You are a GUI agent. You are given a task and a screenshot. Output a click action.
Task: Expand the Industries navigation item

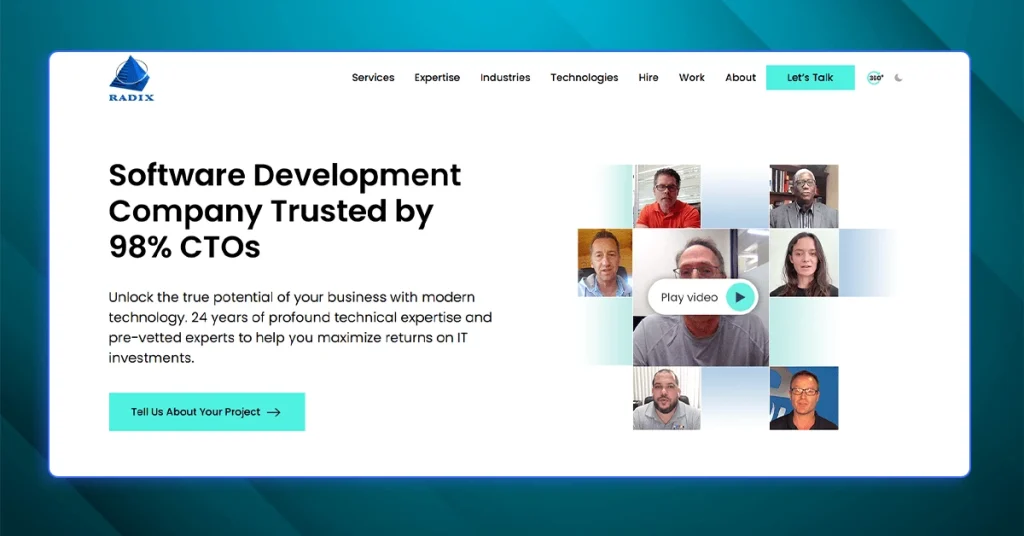tap(505, 78)
